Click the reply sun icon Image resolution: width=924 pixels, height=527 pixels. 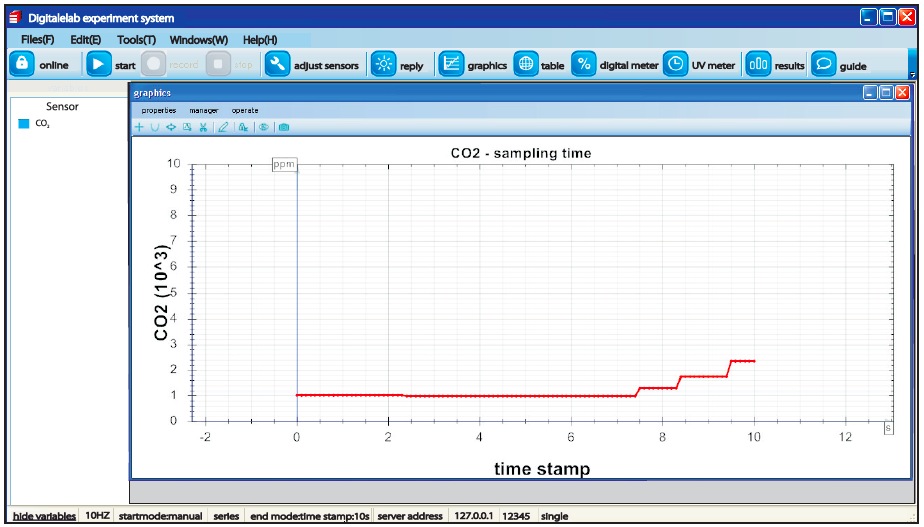383,65
